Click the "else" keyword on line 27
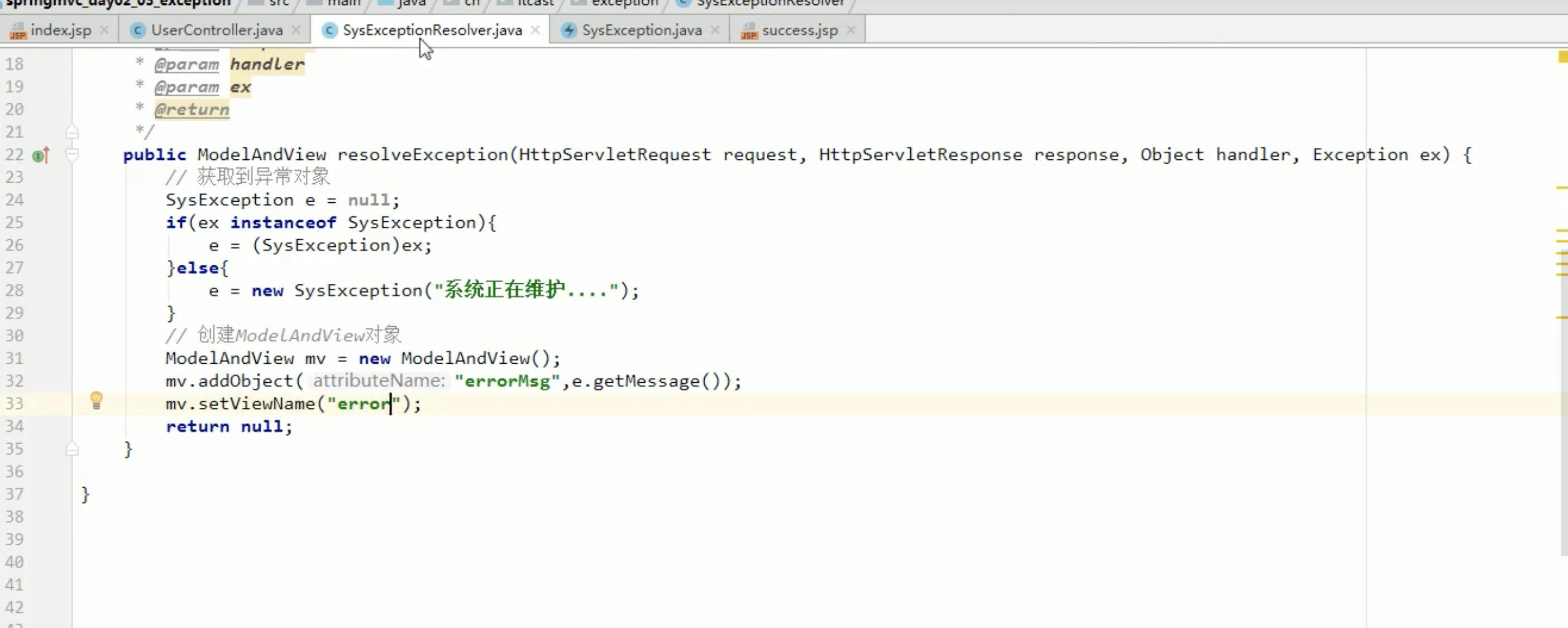Screen dimensions: 1568x628 point(197,268)
